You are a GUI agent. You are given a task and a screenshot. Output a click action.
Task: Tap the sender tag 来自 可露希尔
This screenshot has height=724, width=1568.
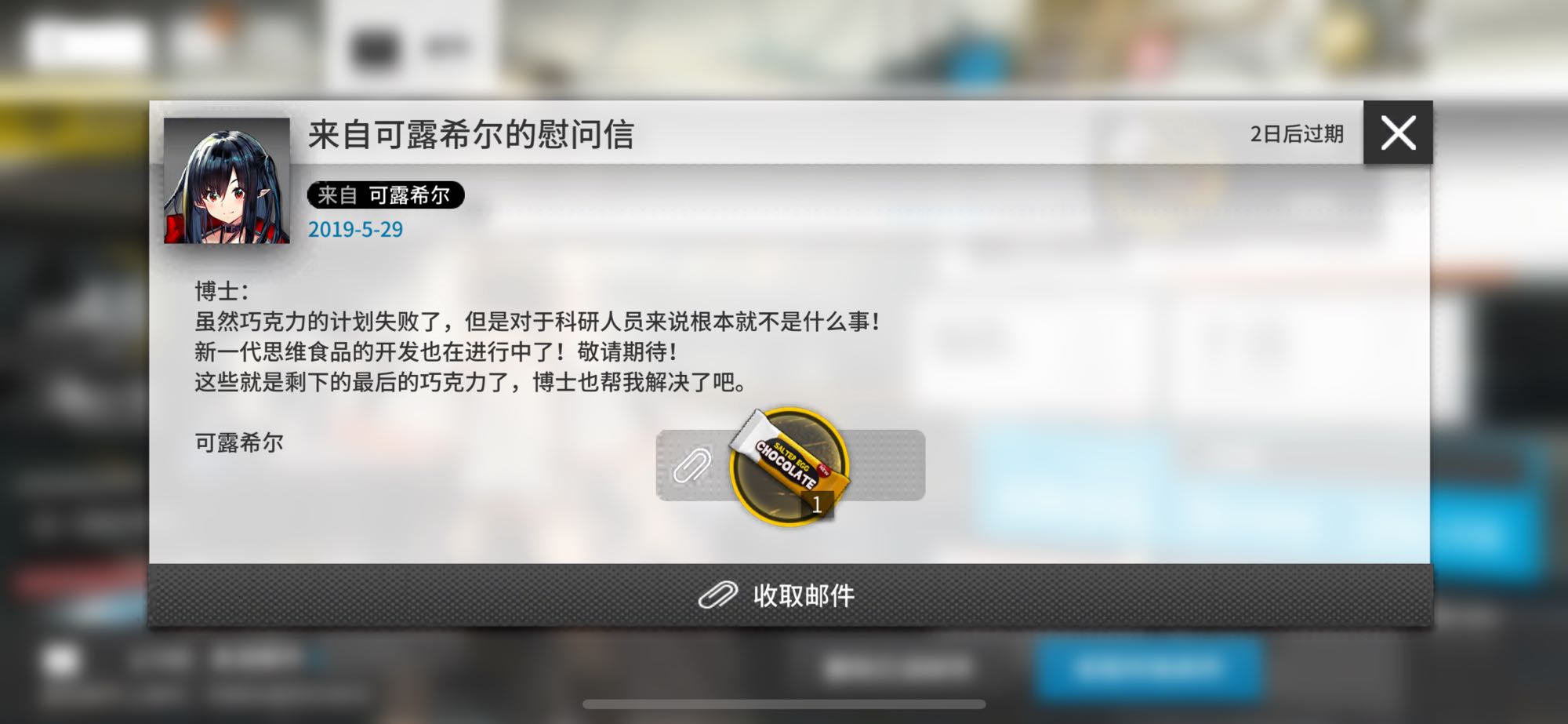tap(385, 195)
